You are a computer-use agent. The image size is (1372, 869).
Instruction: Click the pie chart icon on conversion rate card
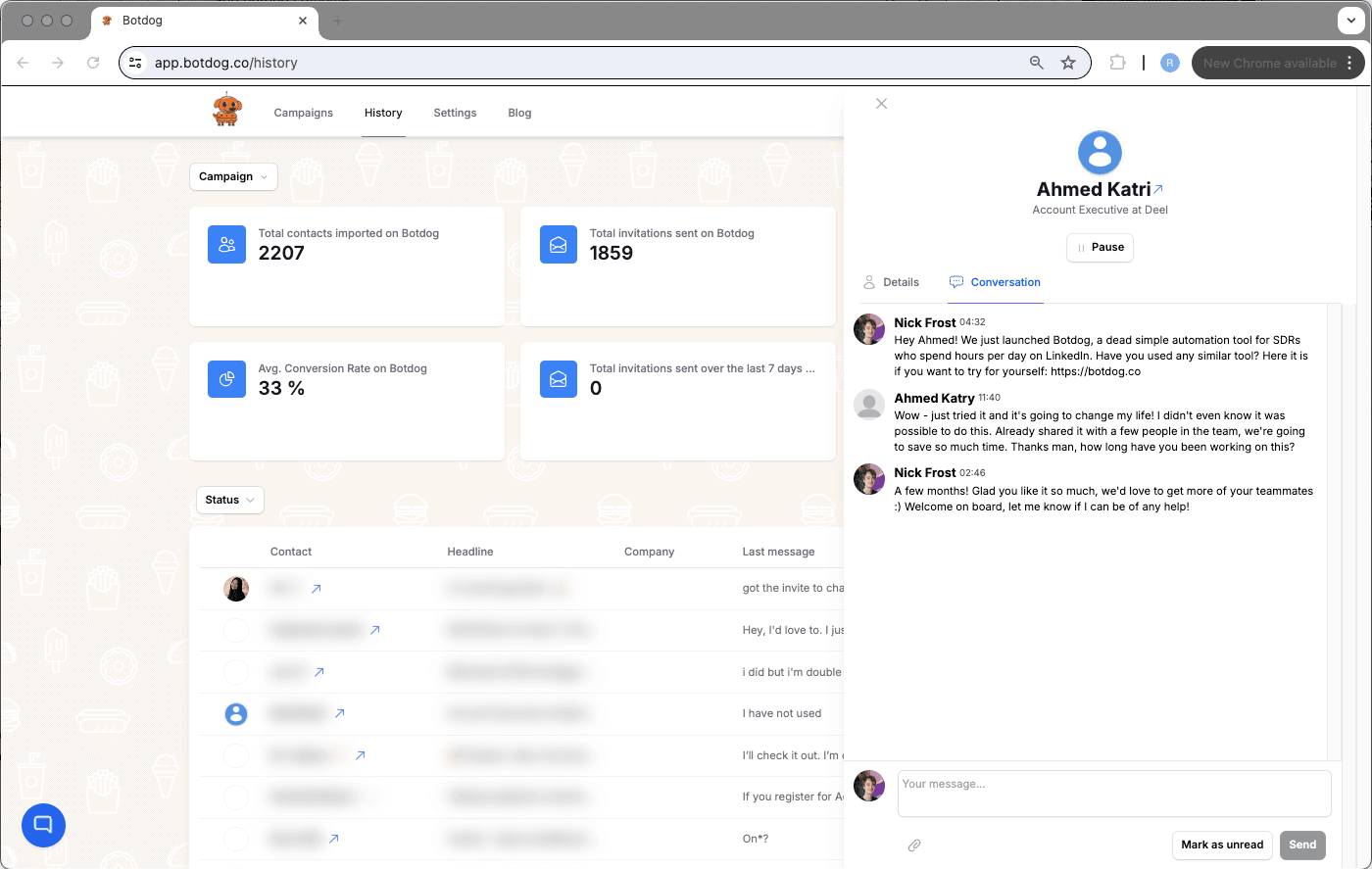click(226, 379)
